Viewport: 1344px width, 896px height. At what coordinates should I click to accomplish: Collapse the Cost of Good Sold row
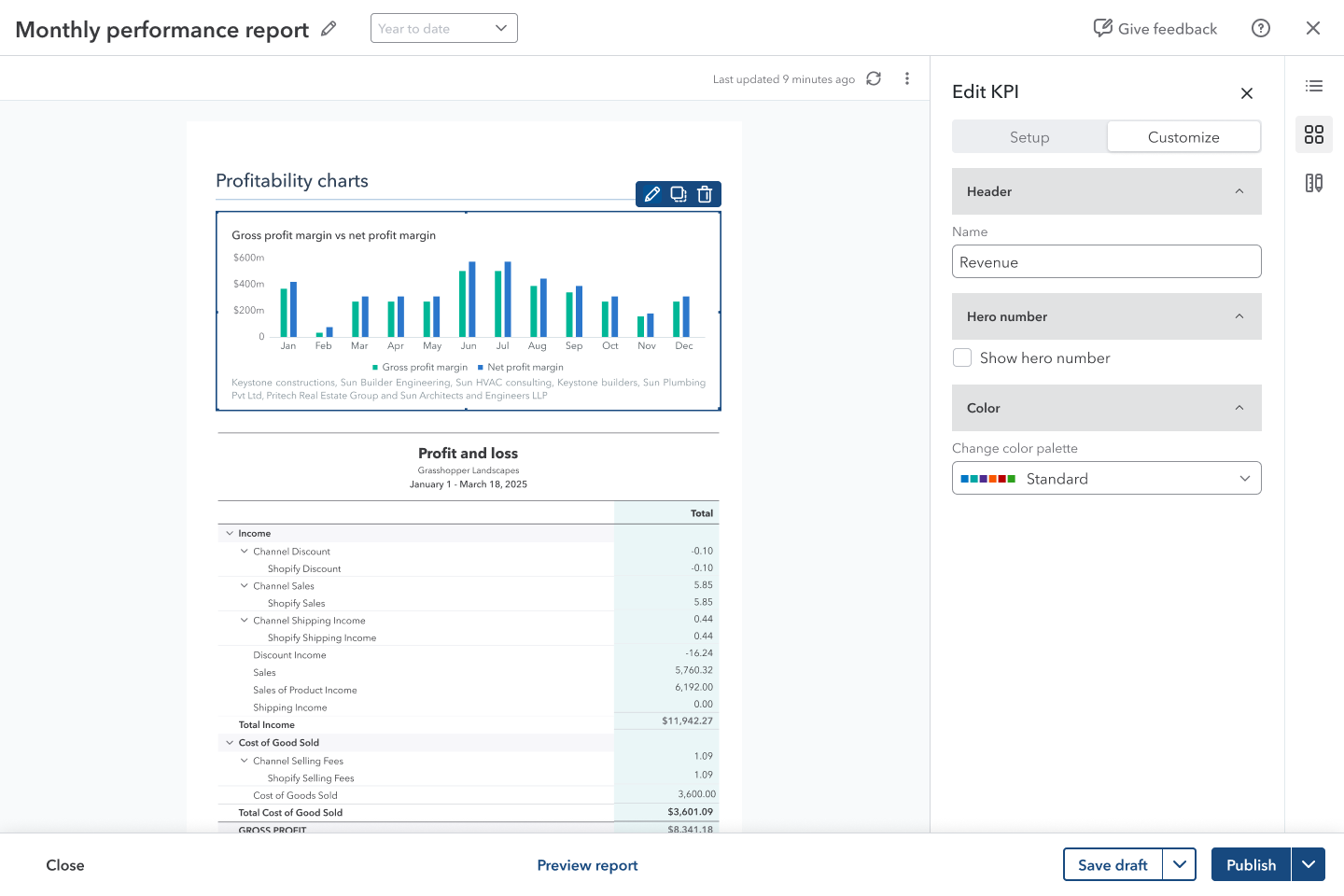point(230,742)
